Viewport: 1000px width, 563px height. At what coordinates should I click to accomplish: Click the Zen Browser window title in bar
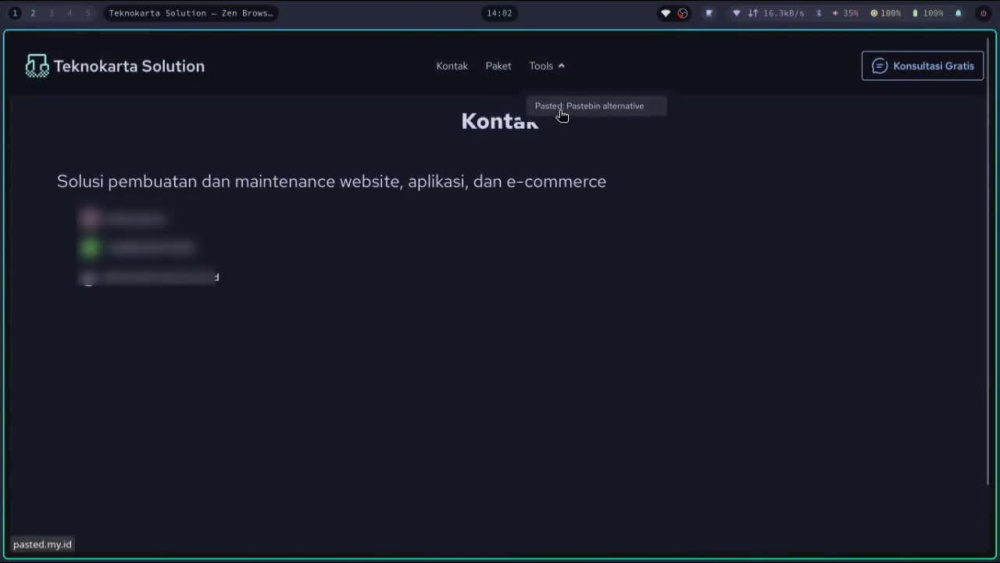click(191, 13)
